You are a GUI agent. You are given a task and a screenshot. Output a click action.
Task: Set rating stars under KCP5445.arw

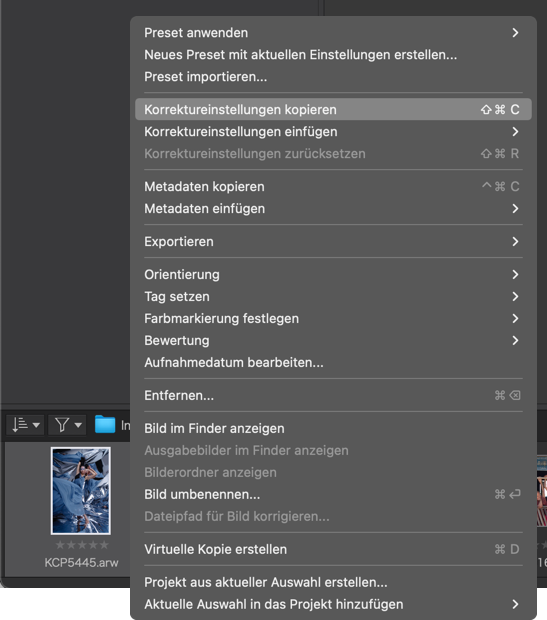pyautogui.click(x=82, y=545)
